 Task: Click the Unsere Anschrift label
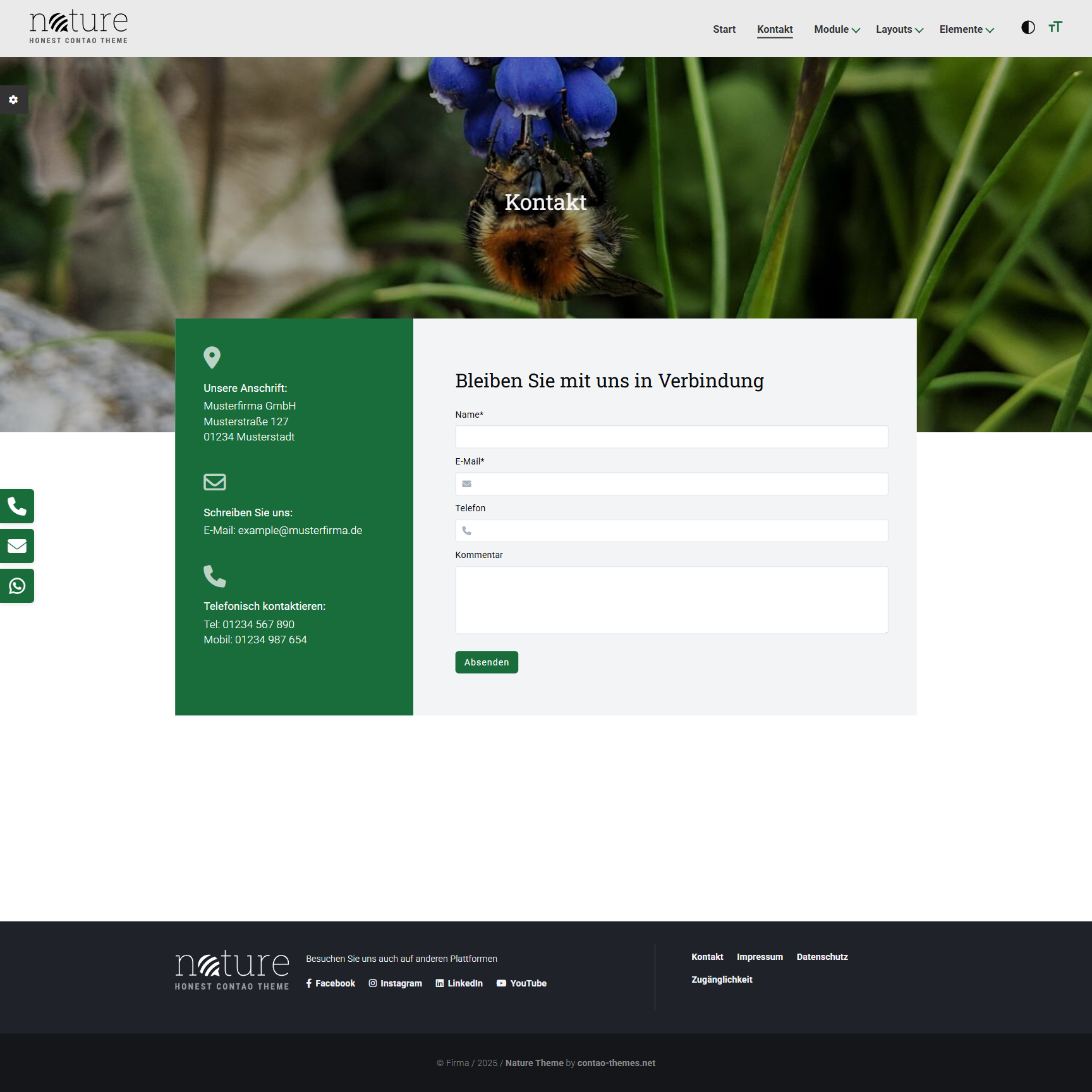[x=245, y=388]
